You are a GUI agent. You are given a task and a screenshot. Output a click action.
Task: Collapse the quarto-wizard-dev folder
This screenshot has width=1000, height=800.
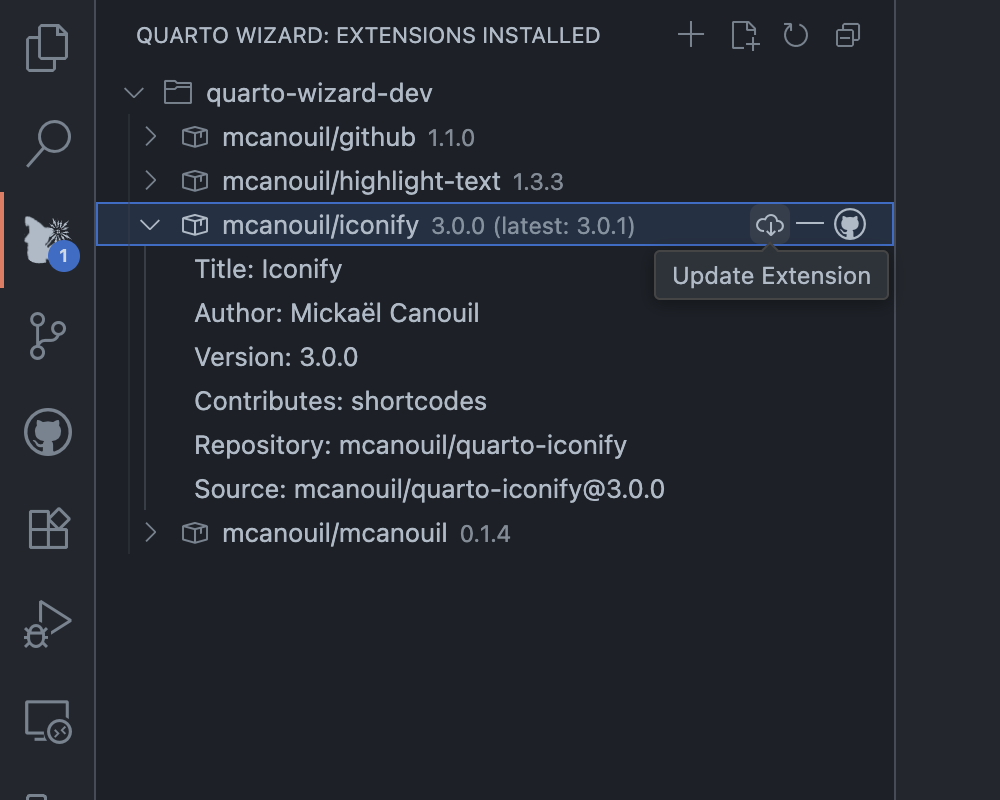point(133,92)
